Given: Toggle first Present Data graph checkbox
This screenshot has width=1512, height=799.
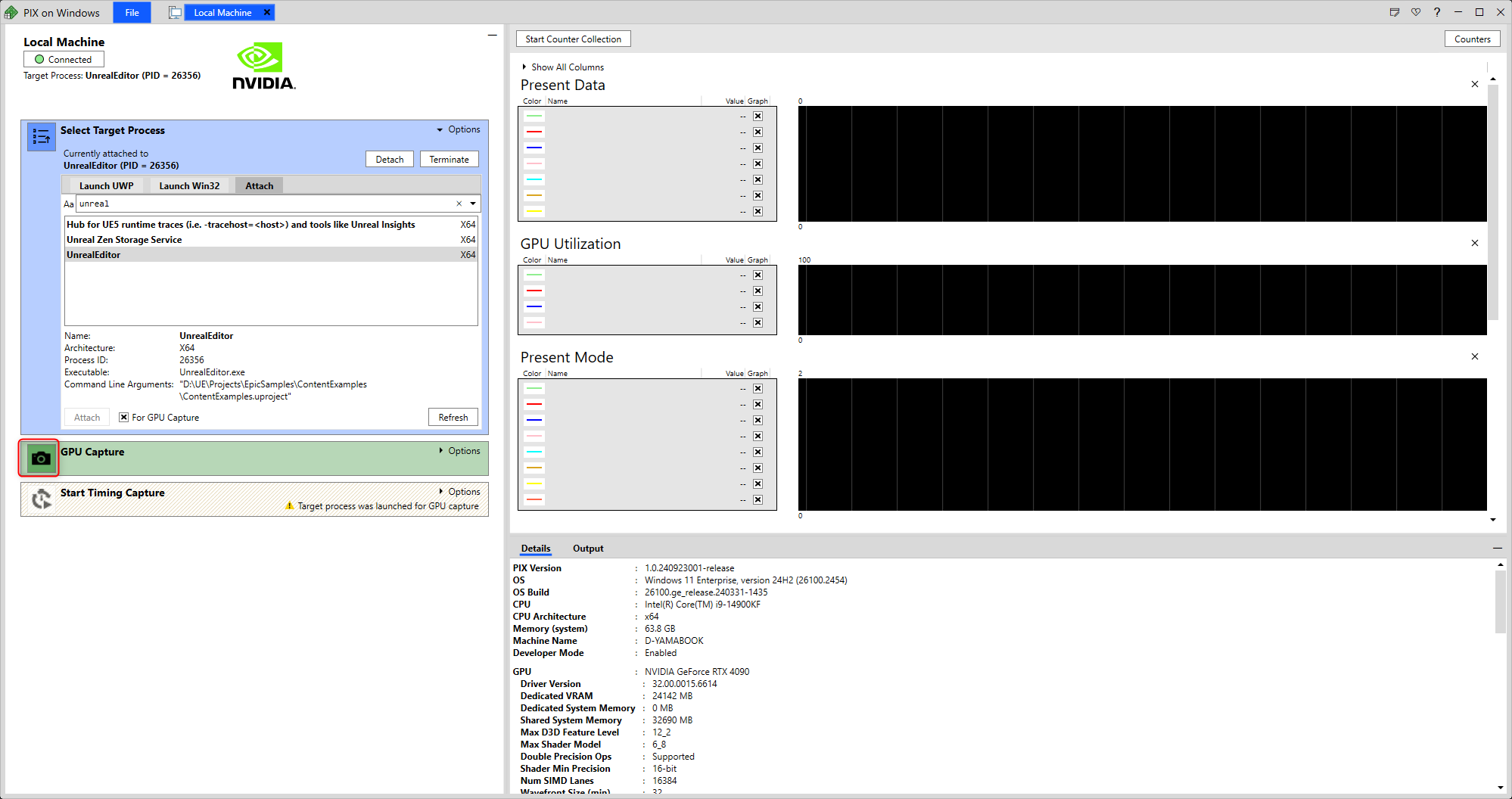Looking at the screenshot, I should (758, 117).
